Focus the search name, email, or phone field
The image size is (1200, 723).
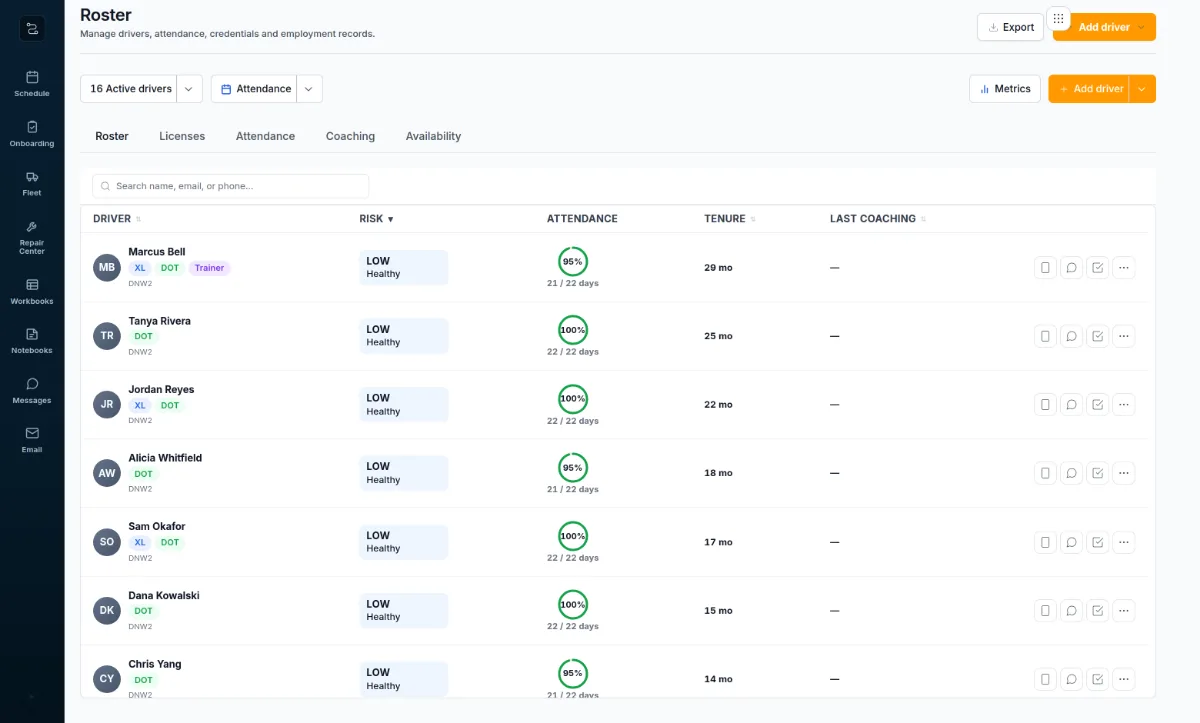point(230,186)
